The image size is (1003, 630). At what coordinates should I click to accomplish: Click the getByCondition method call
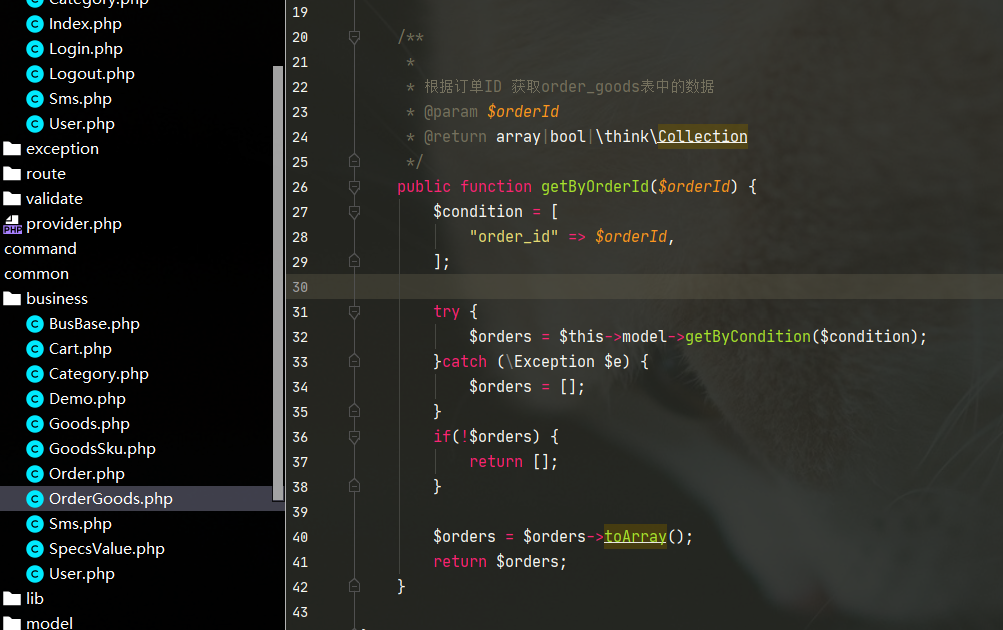(x=748, y=336)
